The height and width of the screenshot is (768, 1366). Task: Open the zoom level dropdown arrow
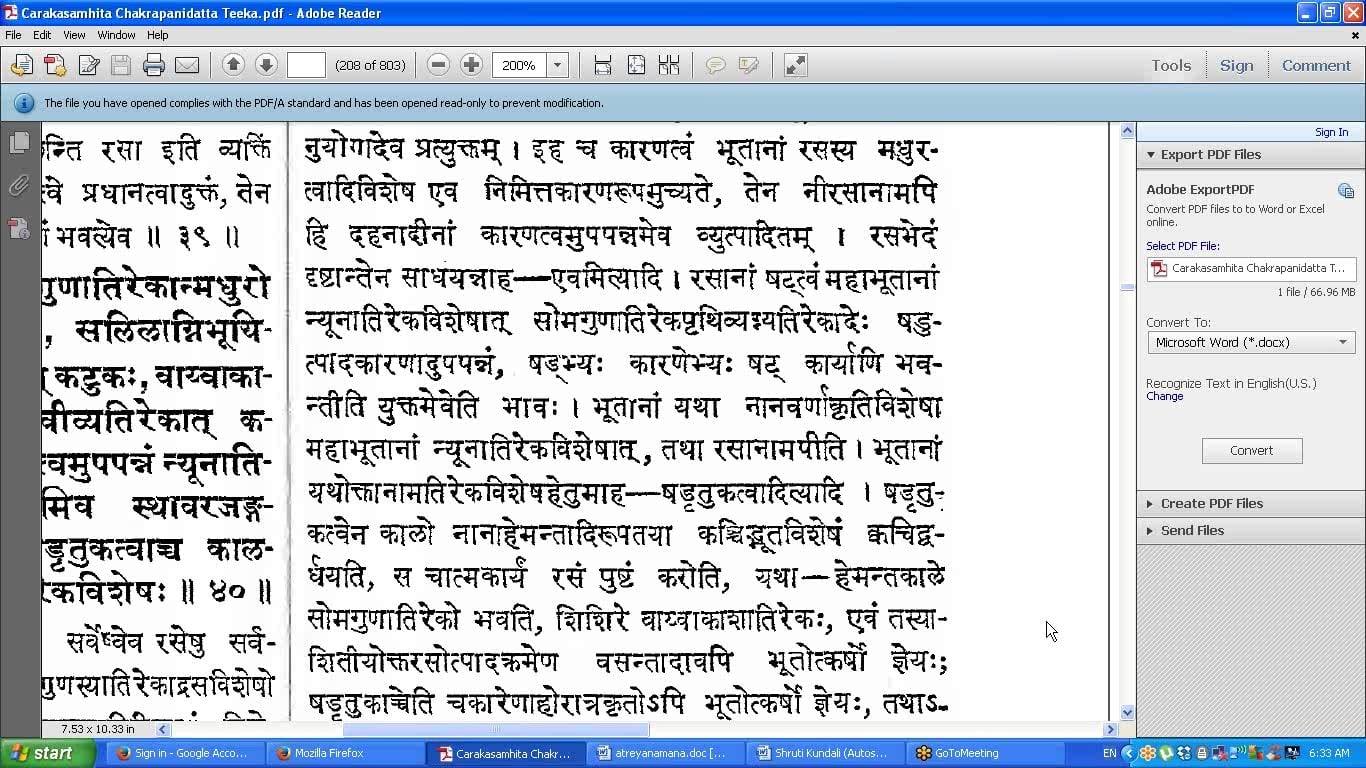pos(558,65)
